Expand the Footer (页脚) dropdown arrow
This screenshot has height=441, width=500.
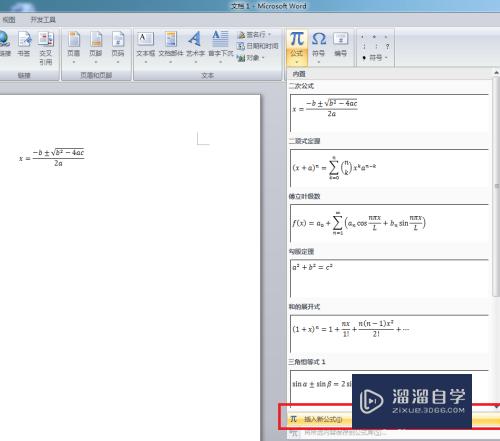(x=96, y=62)
